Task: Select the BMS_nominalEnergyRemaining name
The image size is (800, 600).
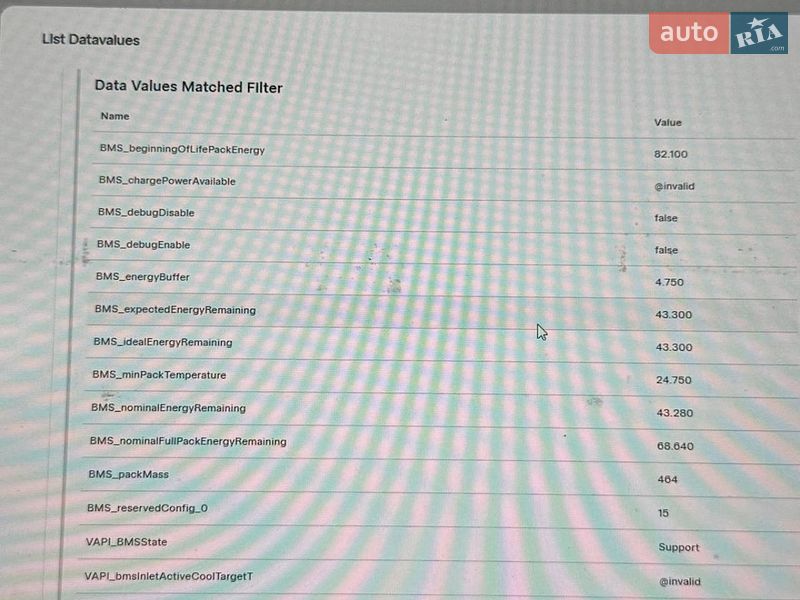Action: 168,408
